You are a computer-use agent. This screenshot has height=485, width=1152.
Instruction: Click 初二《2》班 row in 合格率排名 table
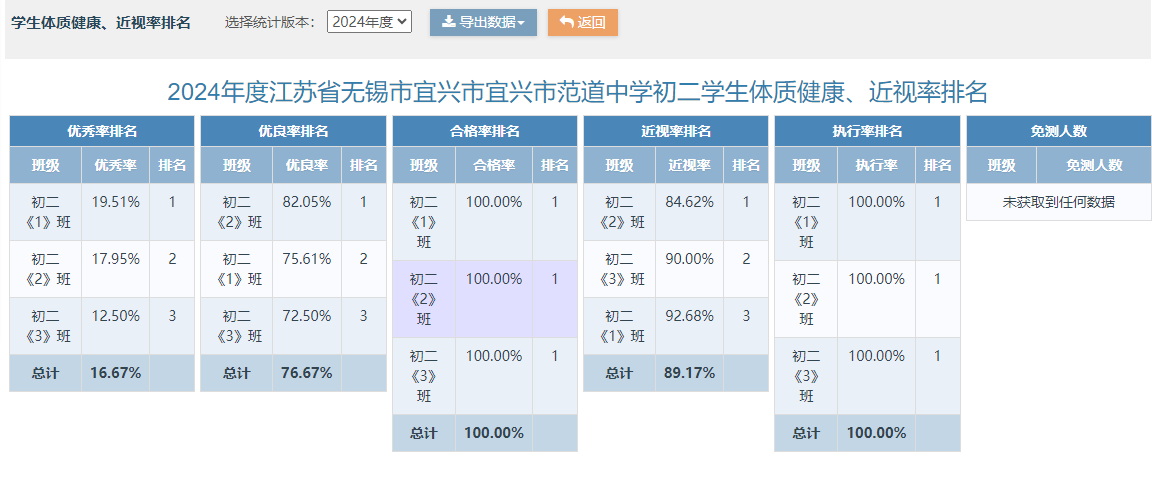tap(485, 299)
